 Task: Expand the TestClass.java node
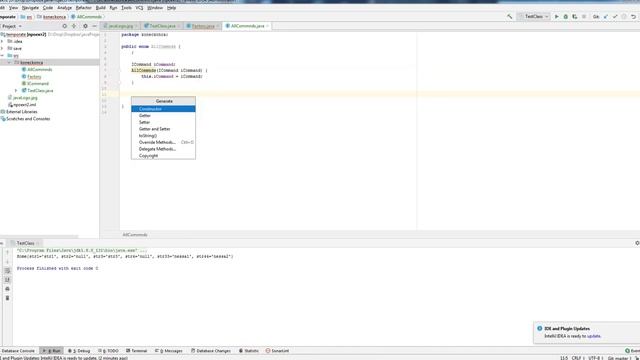(x=16, y=91)
